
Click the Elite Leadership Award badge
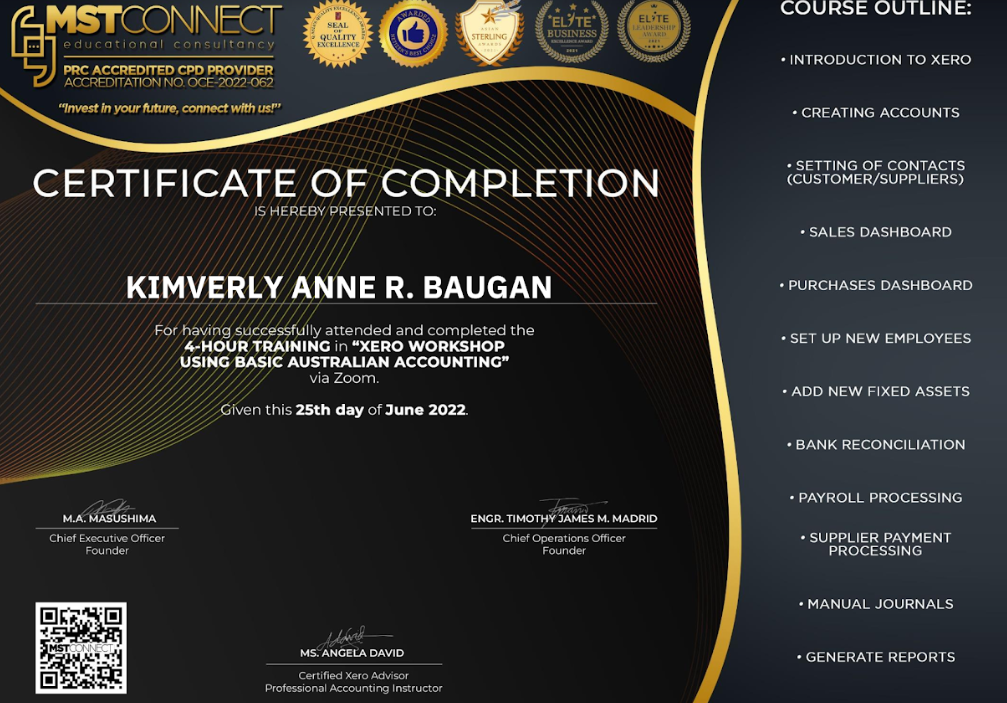[x=654, y=31]
